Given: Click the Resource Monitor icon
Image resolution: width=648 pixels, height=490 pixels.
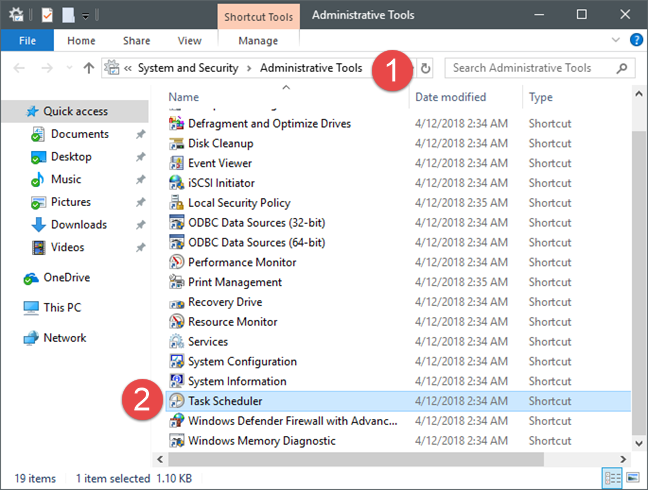Looking at the screenshot, I should coord(176,321).
